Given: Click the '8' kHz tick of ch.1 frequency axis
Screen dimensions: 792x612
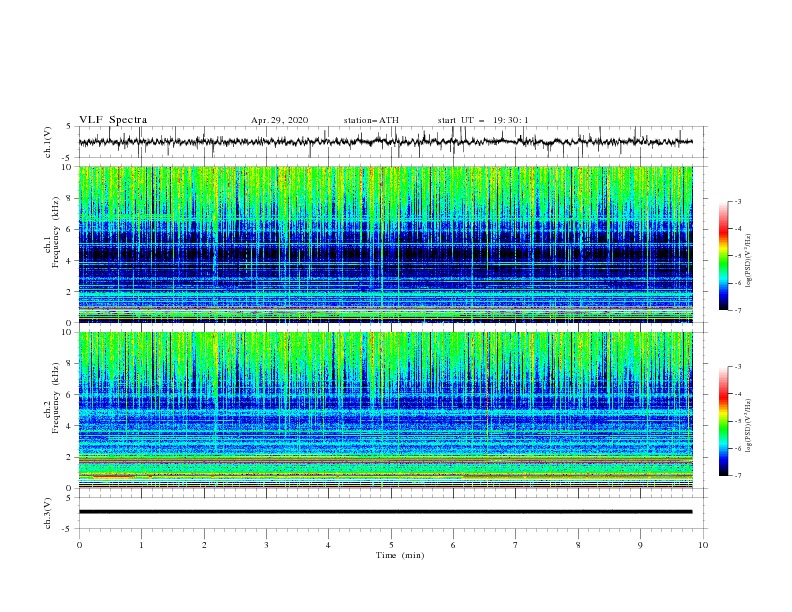Looking at the screenshot, I should point(69,198).
